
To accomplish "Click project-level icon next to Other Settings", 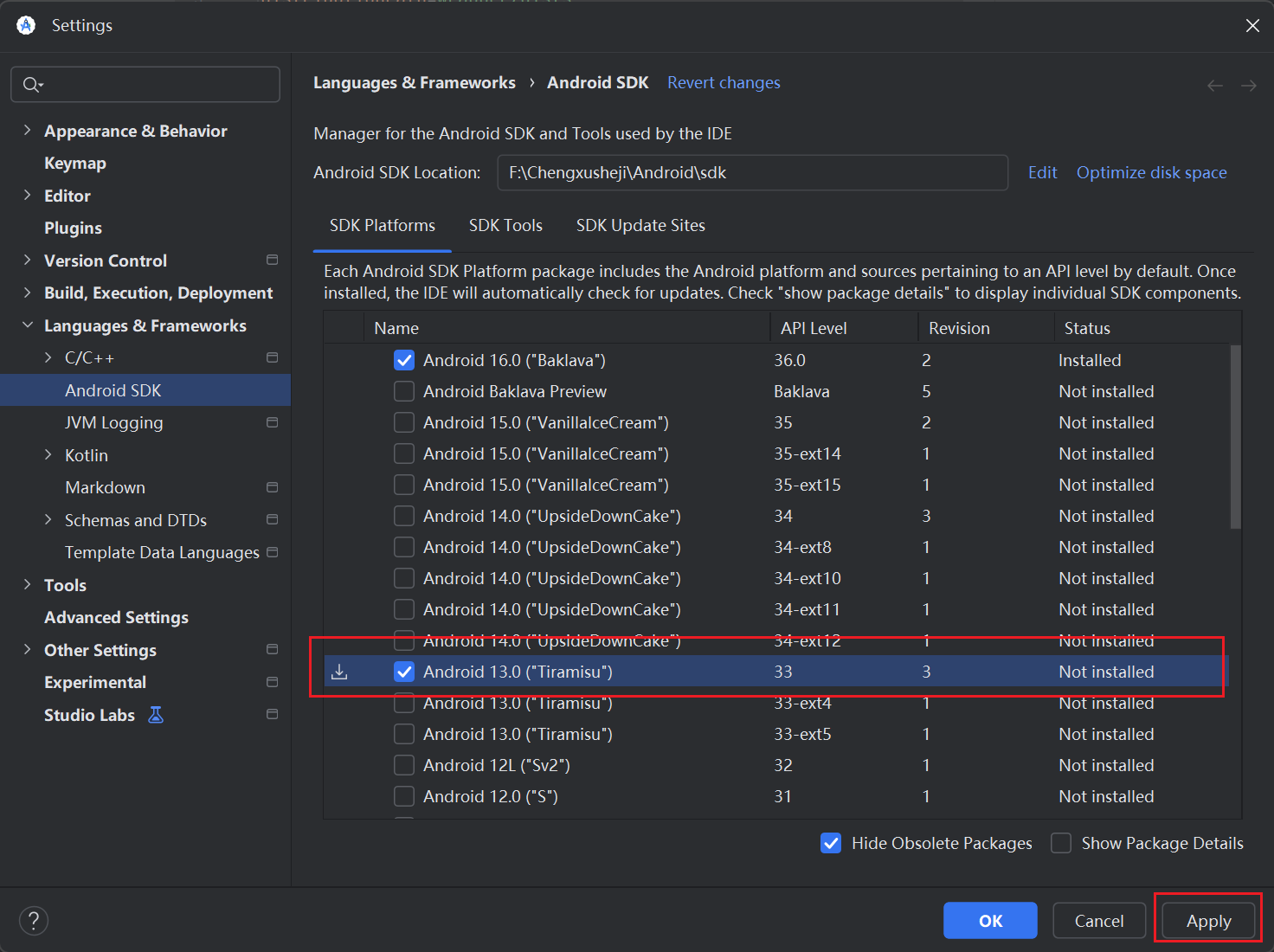I will coord(272,649).
